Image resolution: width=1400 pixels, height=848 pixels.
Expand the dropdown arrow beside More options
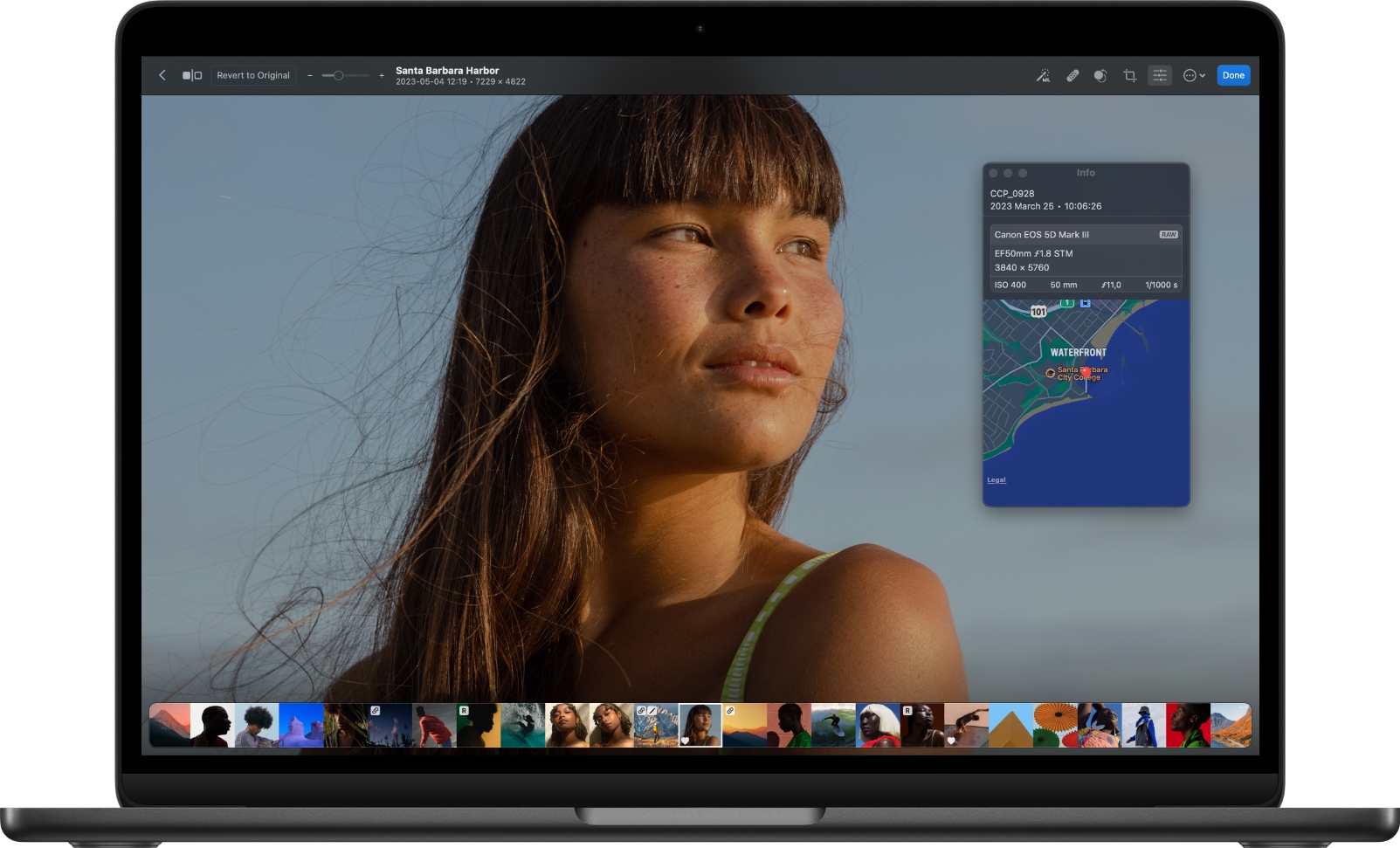(1203, 76)
